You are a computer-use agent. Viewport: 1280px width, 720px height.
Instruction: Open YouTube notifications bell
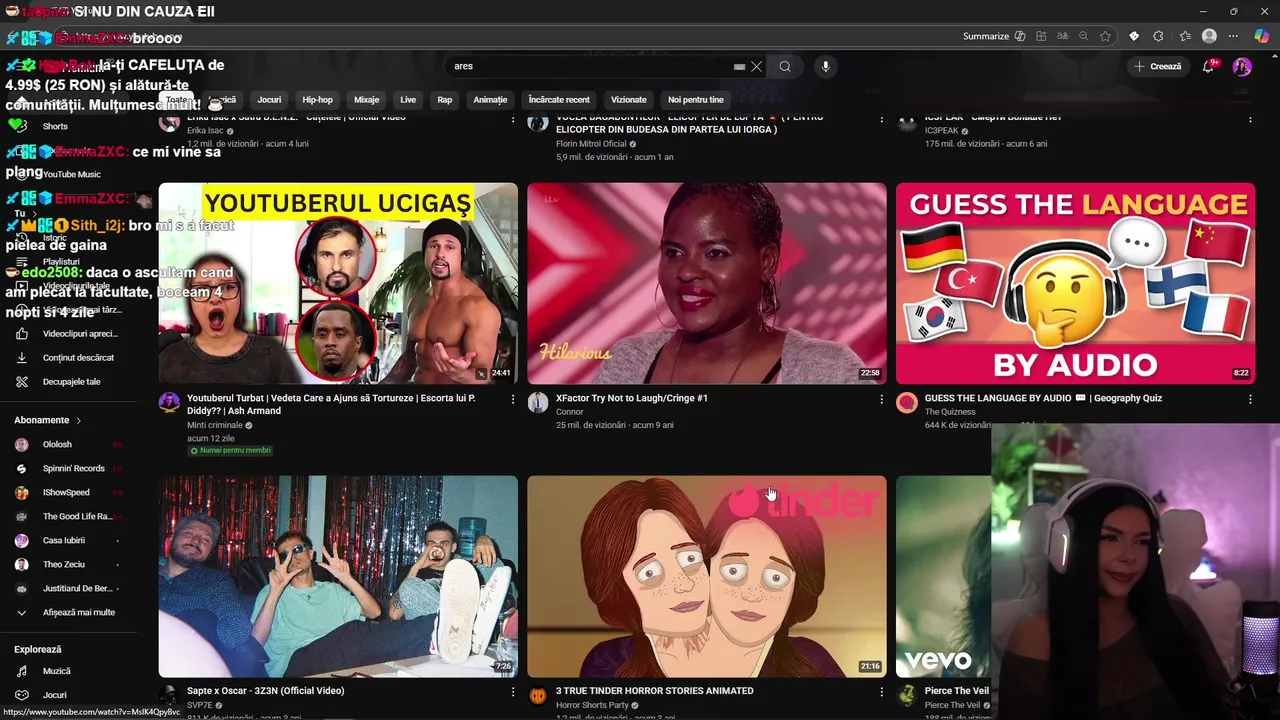pos(1208,66)
